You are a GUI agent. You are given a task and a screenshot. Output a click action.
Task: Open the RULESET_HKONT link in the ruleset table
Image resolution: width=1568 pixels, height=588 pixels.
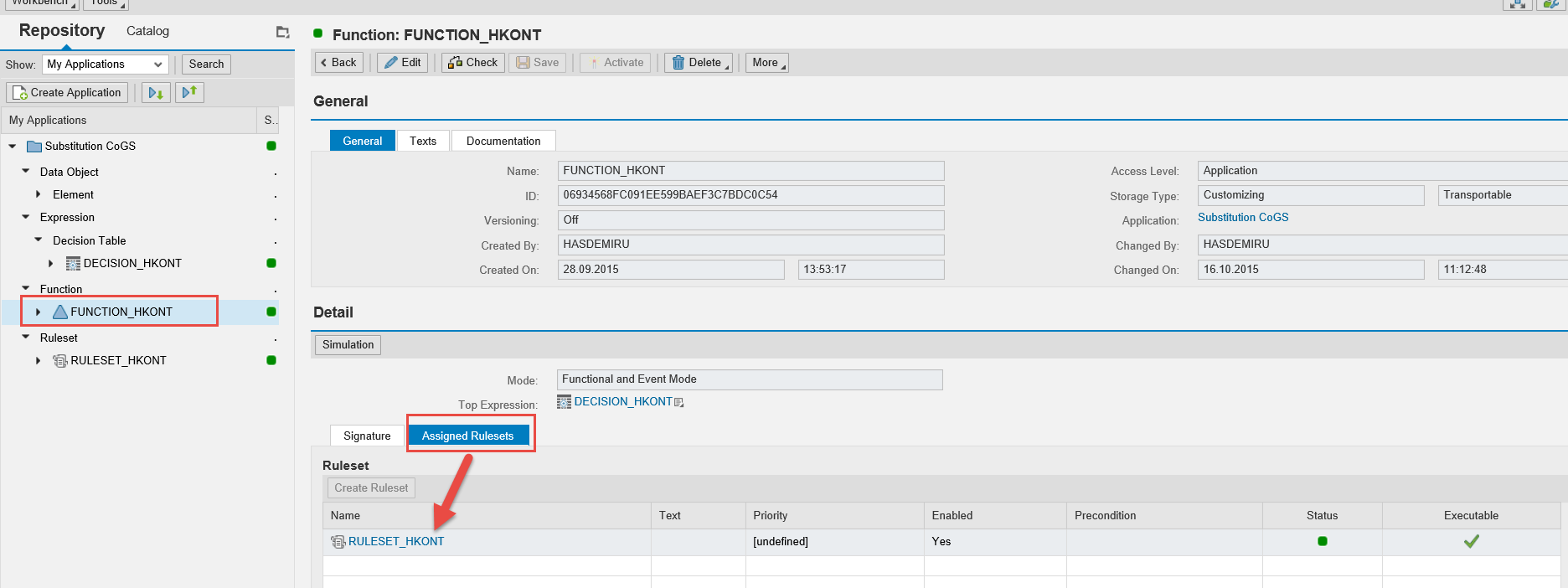tap(396, 541)
